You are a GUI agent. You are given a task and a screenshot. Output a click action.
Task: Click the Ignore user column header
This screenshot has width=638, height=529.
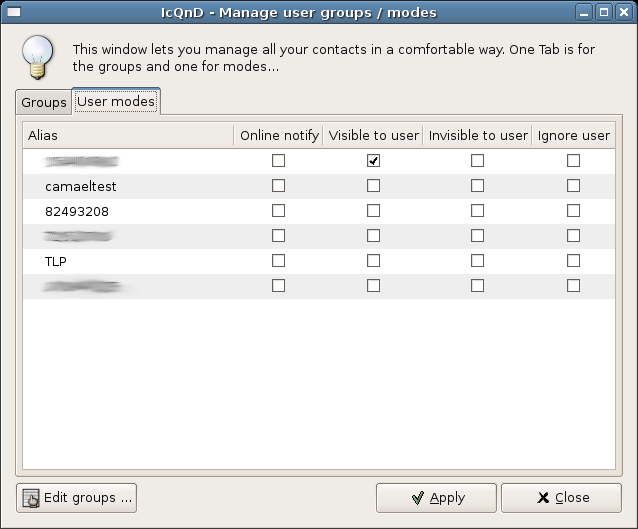pos(572,135)
